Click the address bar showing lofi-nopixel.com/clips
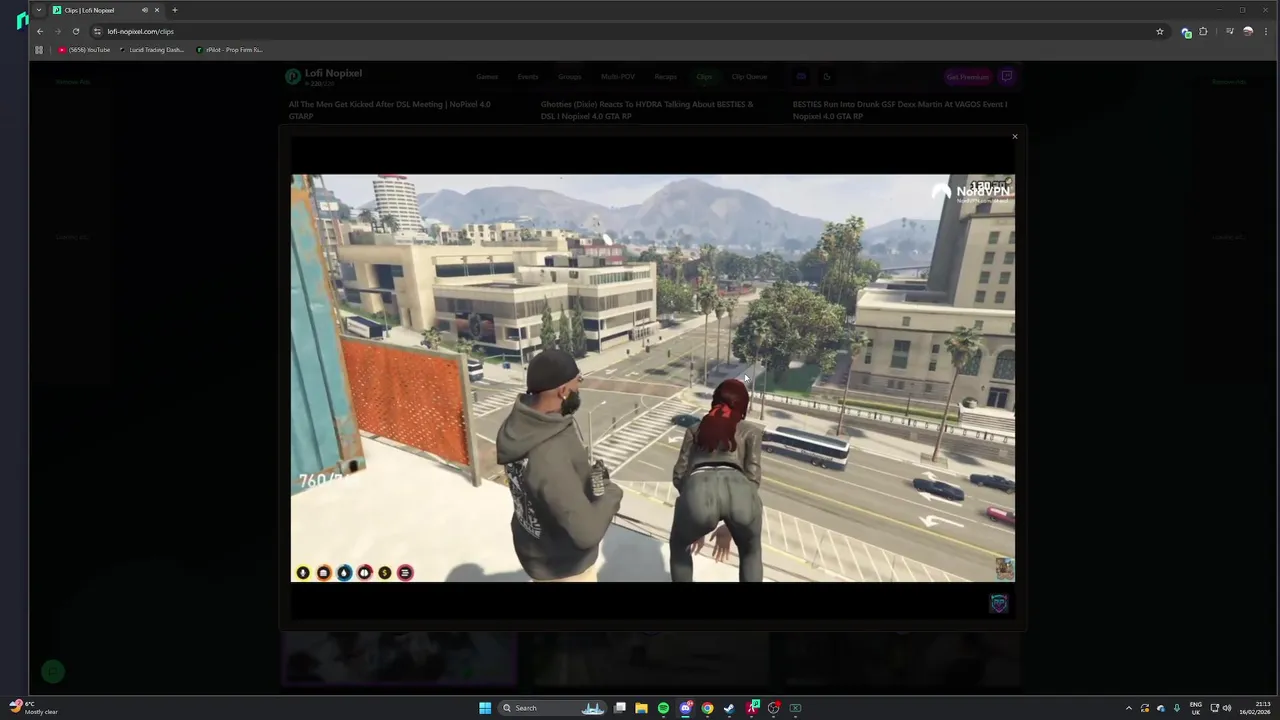 click(630, 31)
